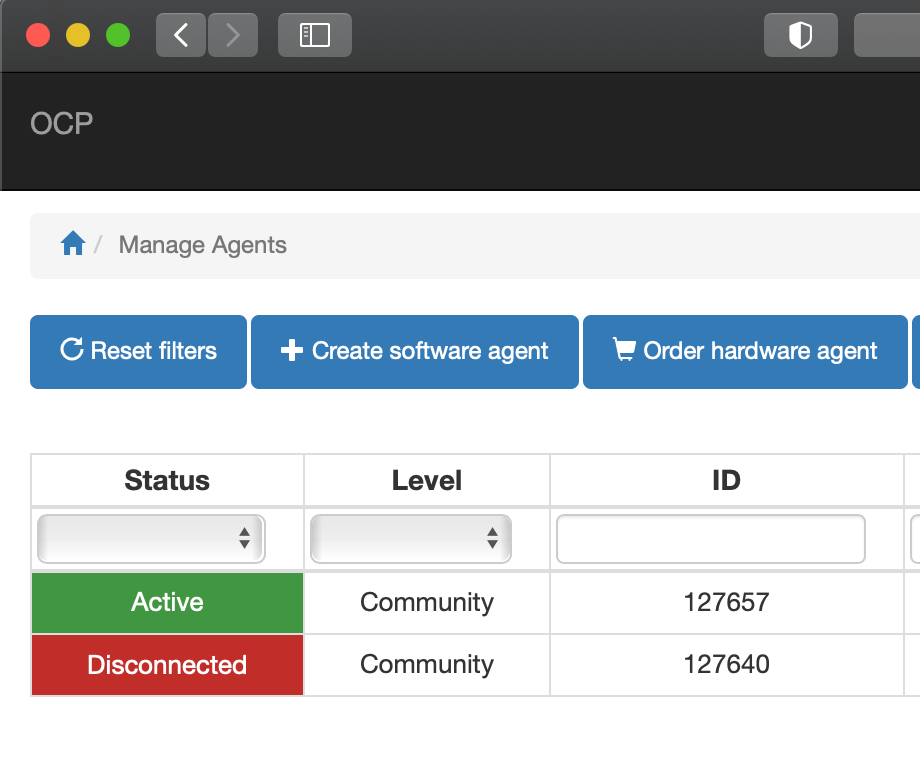Sort by the ID column header
Viewport: 920px width, 767px height.
[726, 480]
